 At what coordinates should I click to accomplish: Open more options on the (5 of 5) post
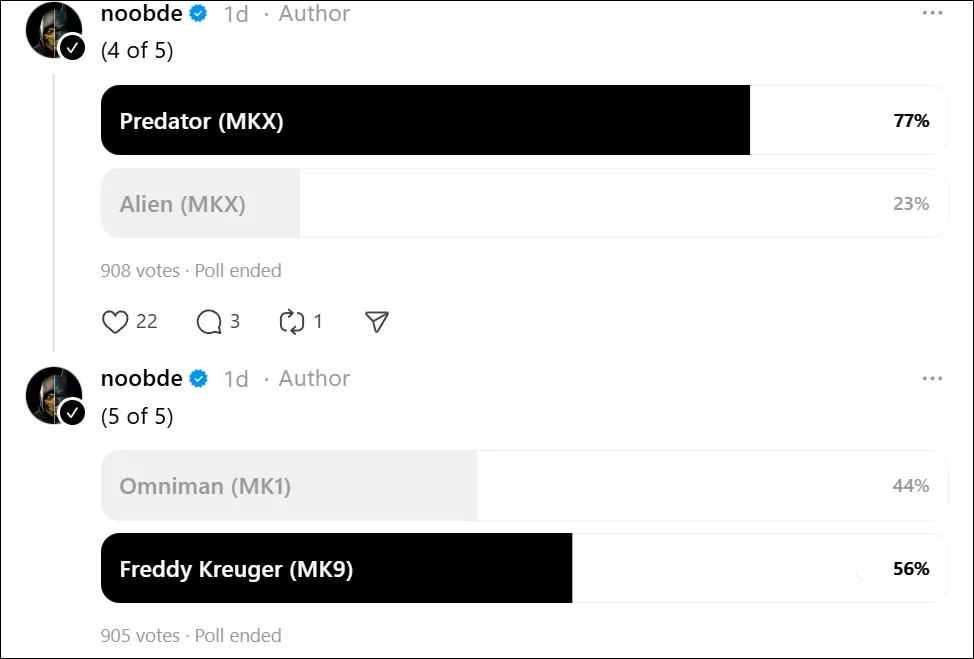932,379
